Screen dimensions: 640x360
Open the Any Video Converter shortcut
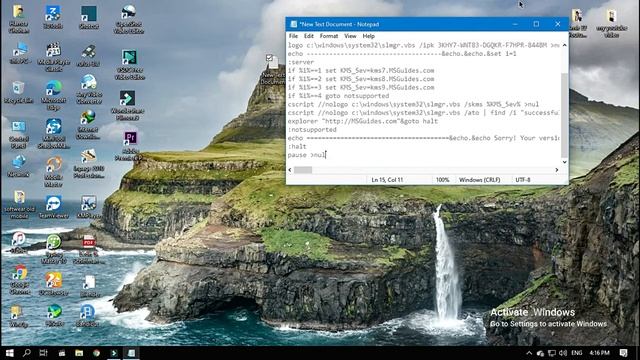pyautogui.click(x=89, y=89)
